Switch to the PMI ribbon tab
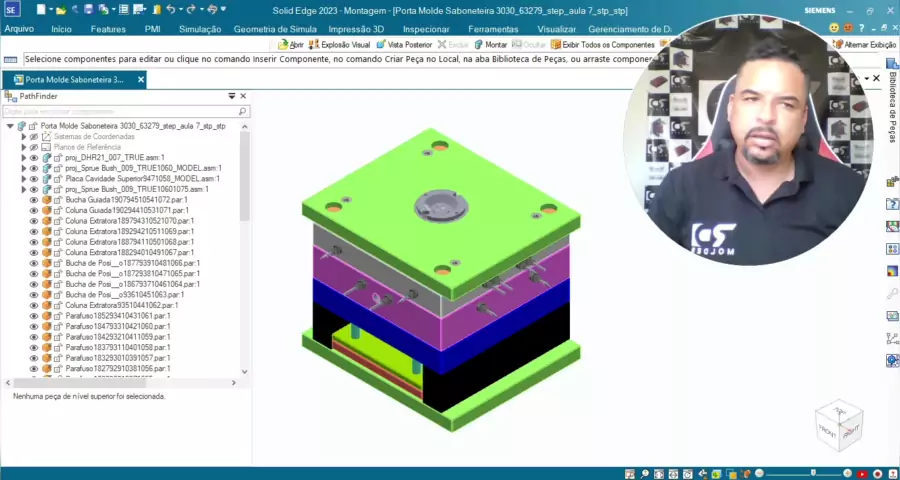The image size is (900, 480). coord(153,29)
